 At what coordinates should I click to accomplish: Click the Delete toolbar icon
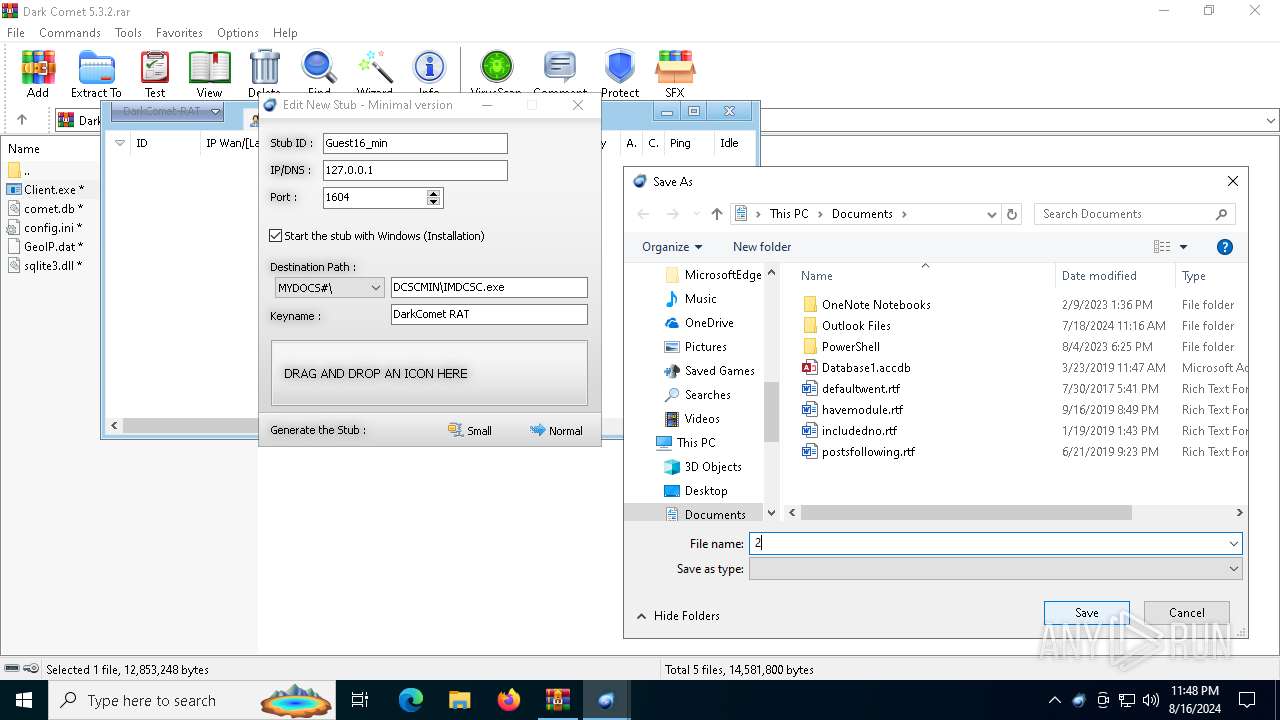pyautogui.click(x=264, y=74)
